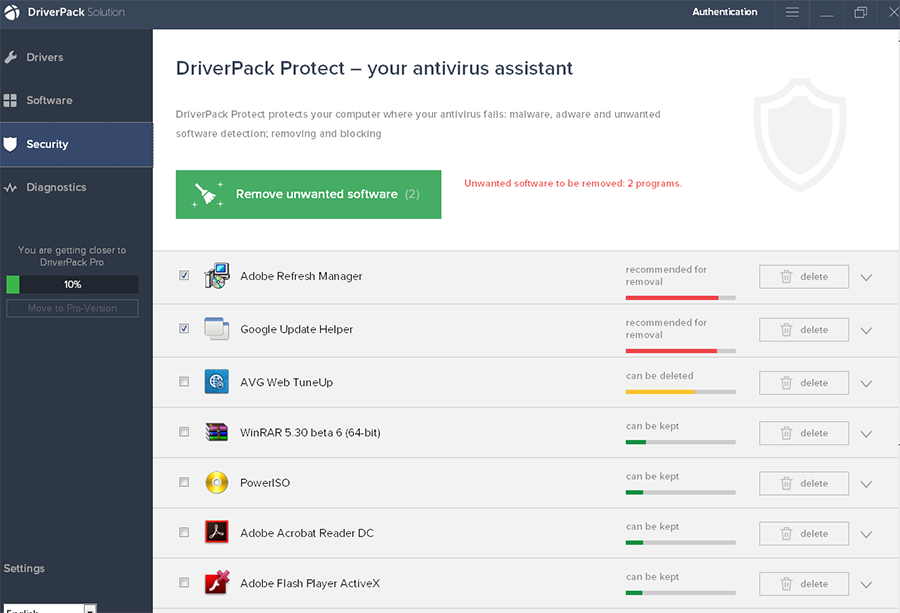This screenshot has width=900, height=613.
Task: Check Adobe Flash Player ActiveX checkbox
Action: point(184,583)
